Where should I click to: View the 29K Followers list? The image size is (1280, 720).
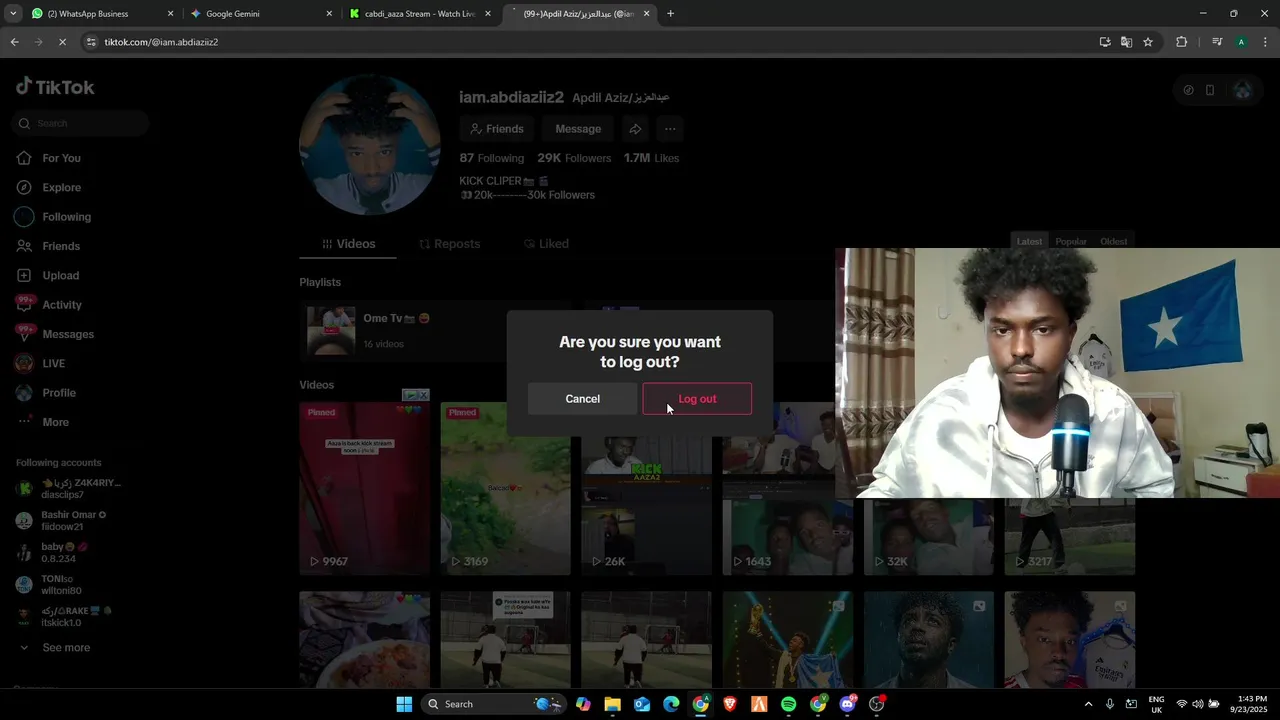[x=574, y=158]
